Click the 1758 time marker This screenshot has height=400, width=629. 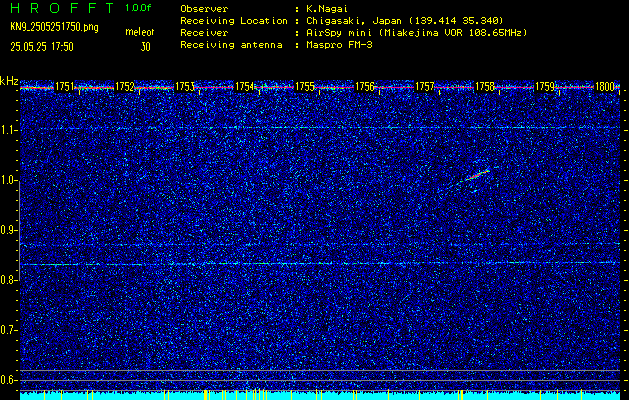(x=485, y=87)
